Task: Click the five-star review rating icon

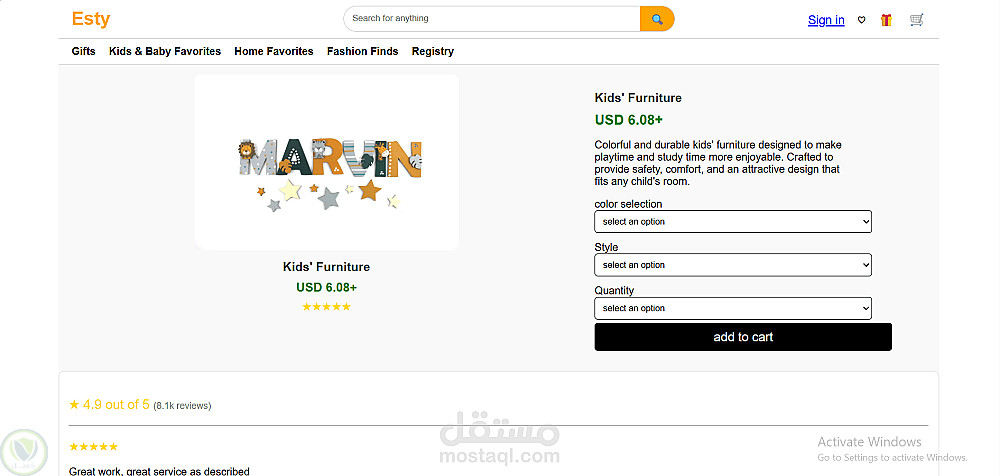Action: [93, 447]
